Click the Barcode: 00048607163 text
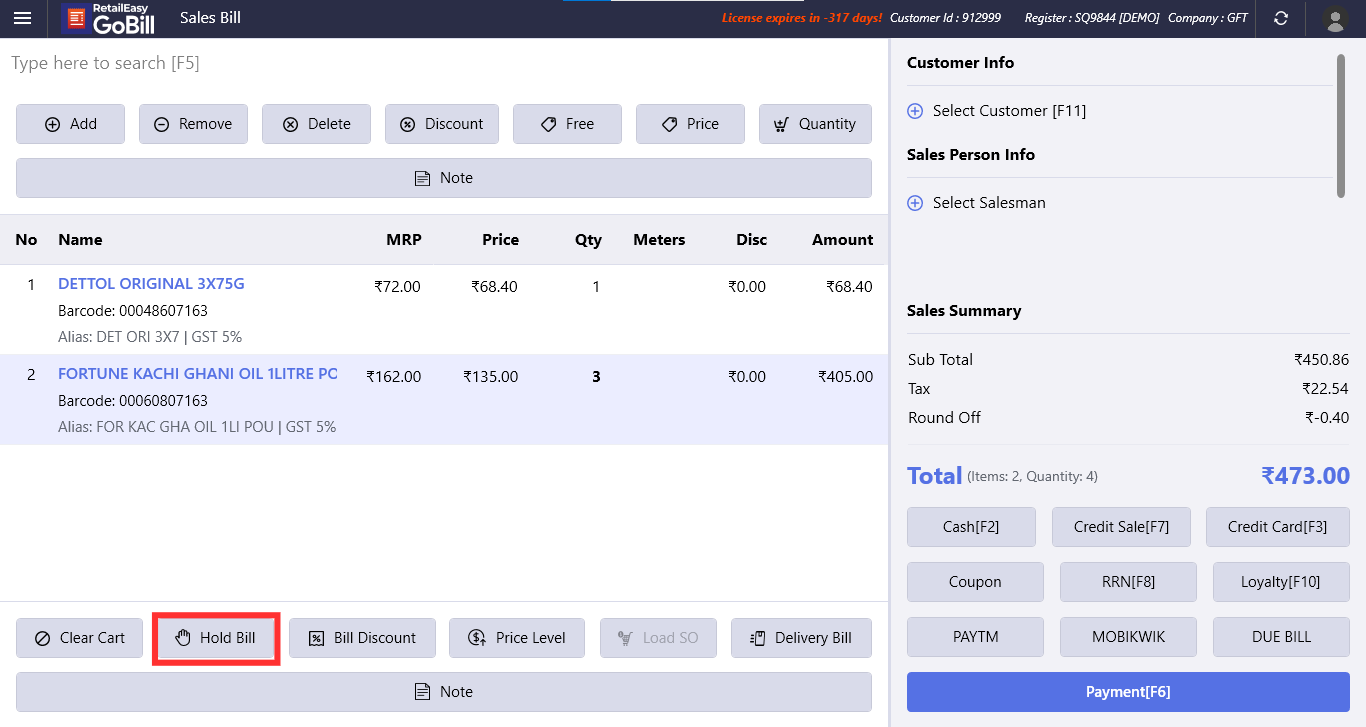Image resolution: width=1366 pixels, height=727 pixels. (133, 311)
